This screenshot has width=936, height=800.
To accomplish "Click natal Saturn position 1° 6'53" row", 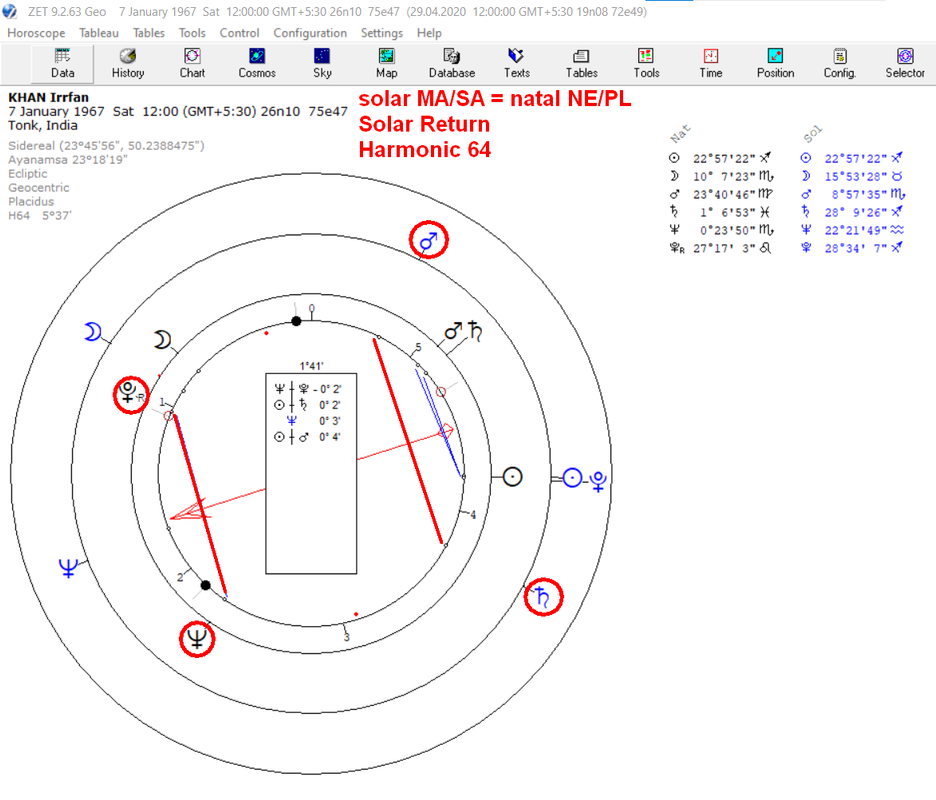I will pos(721,212).
